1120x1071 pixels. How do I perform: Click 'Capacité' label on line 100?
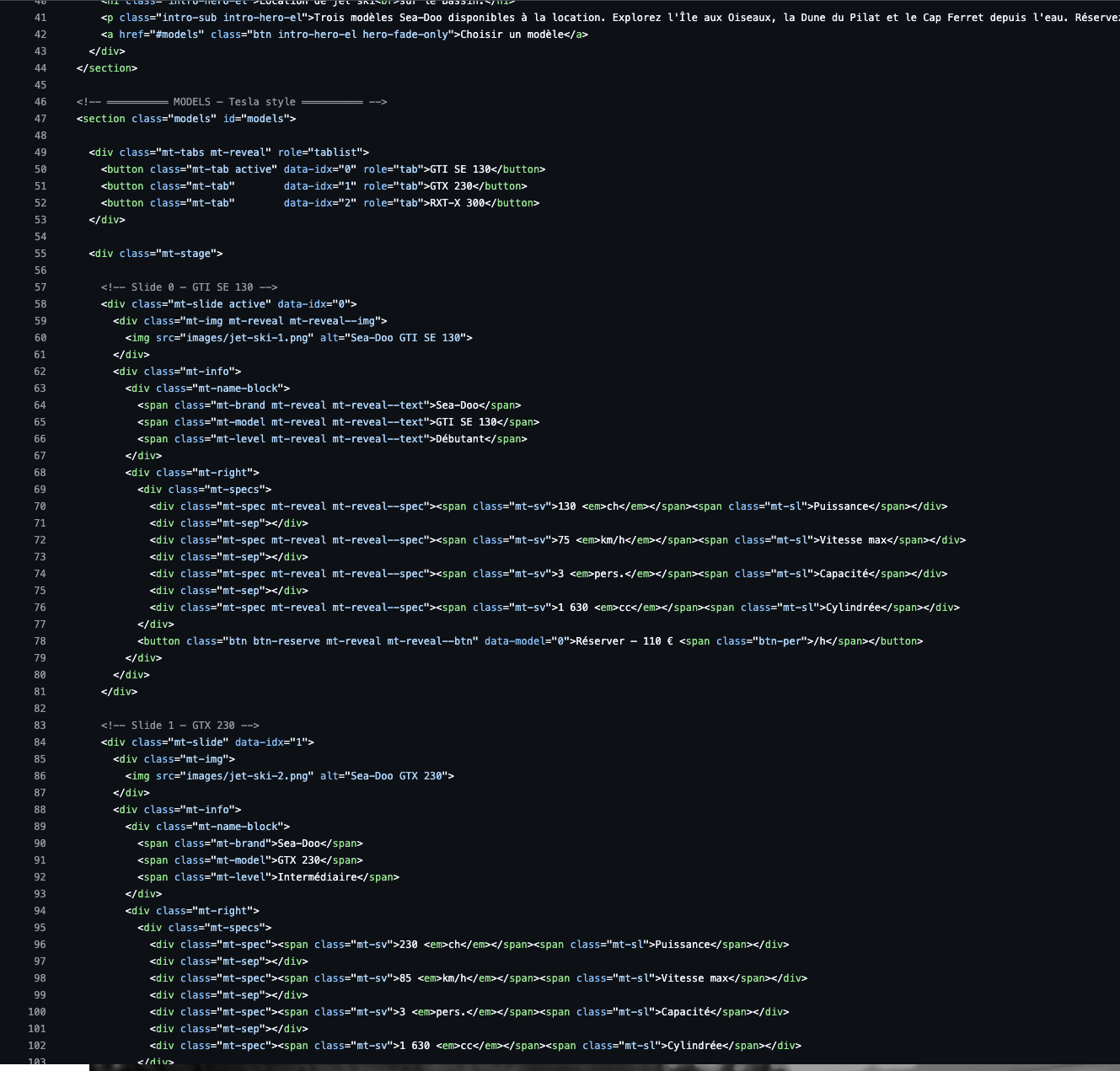tap(685, 1012)
